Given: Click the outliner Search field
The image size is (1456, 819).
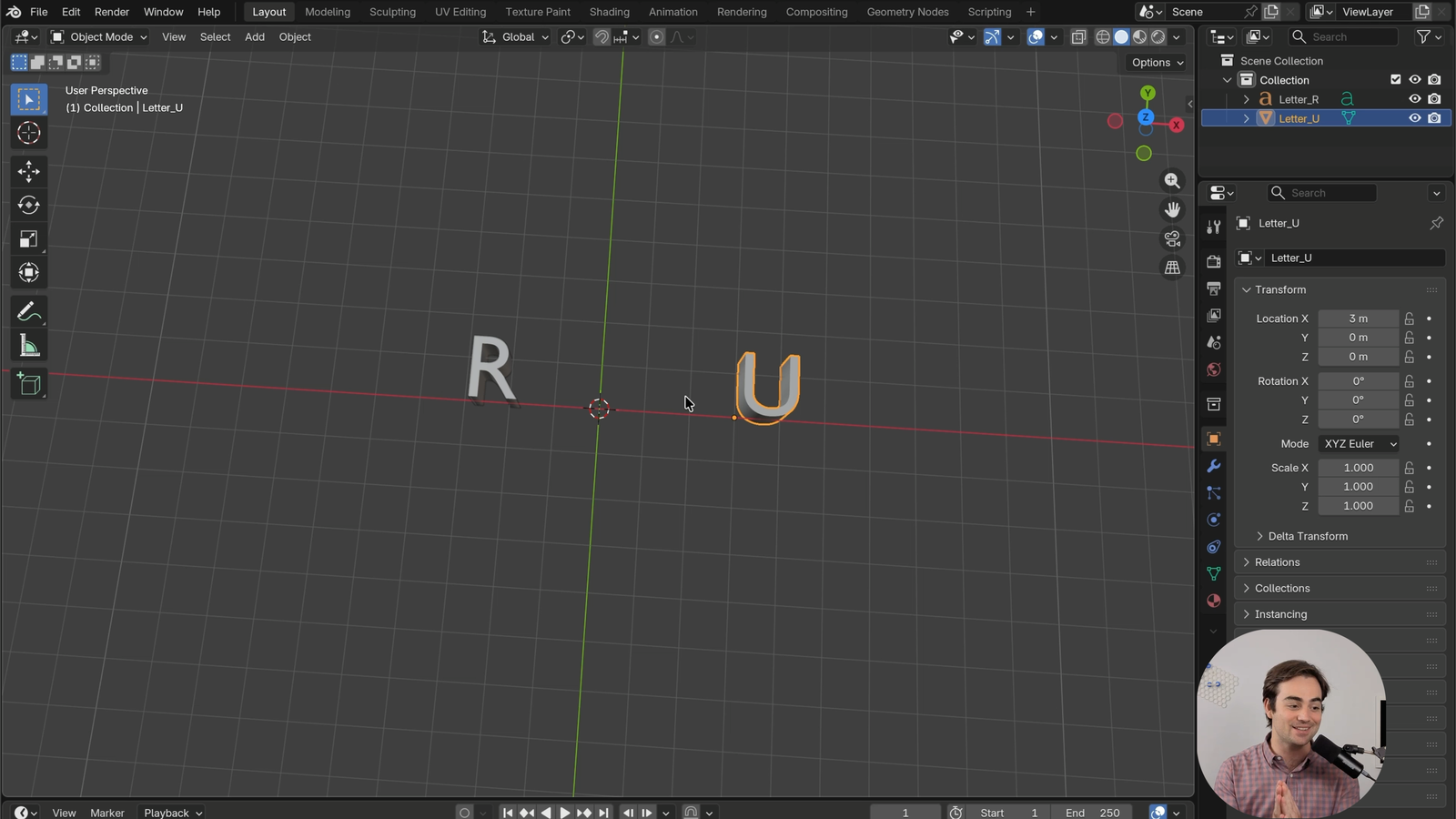Looking at the screenshot, I should coord(1342,37).
